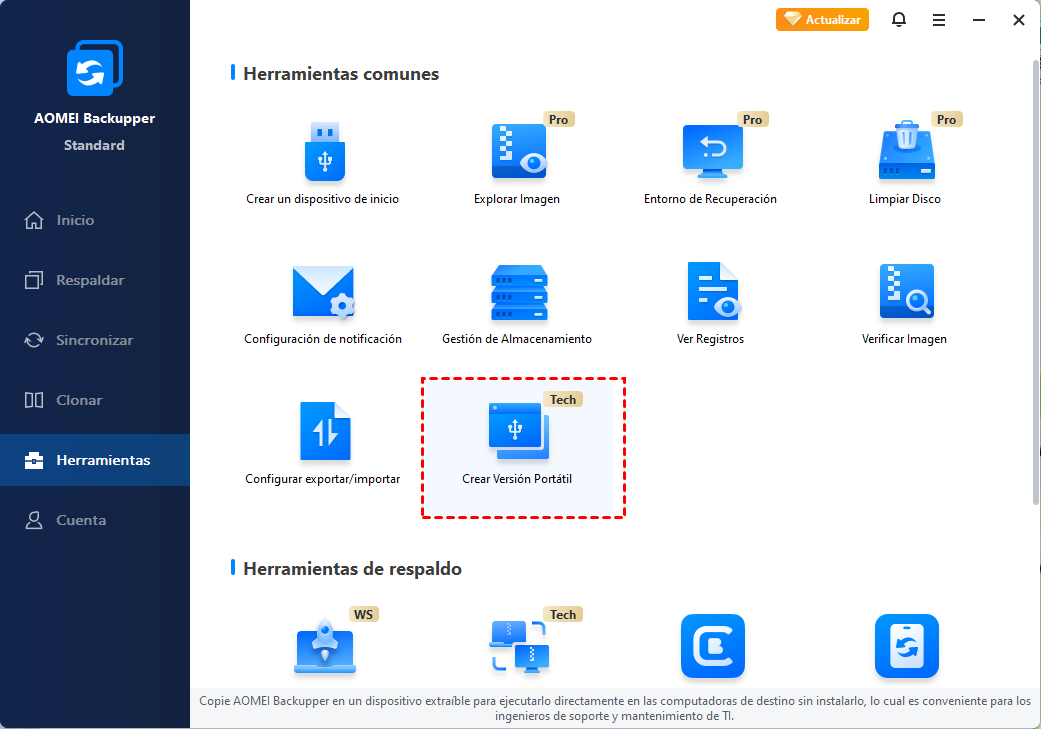
Task: Click the Standard edition label
Action: (94, 145)
